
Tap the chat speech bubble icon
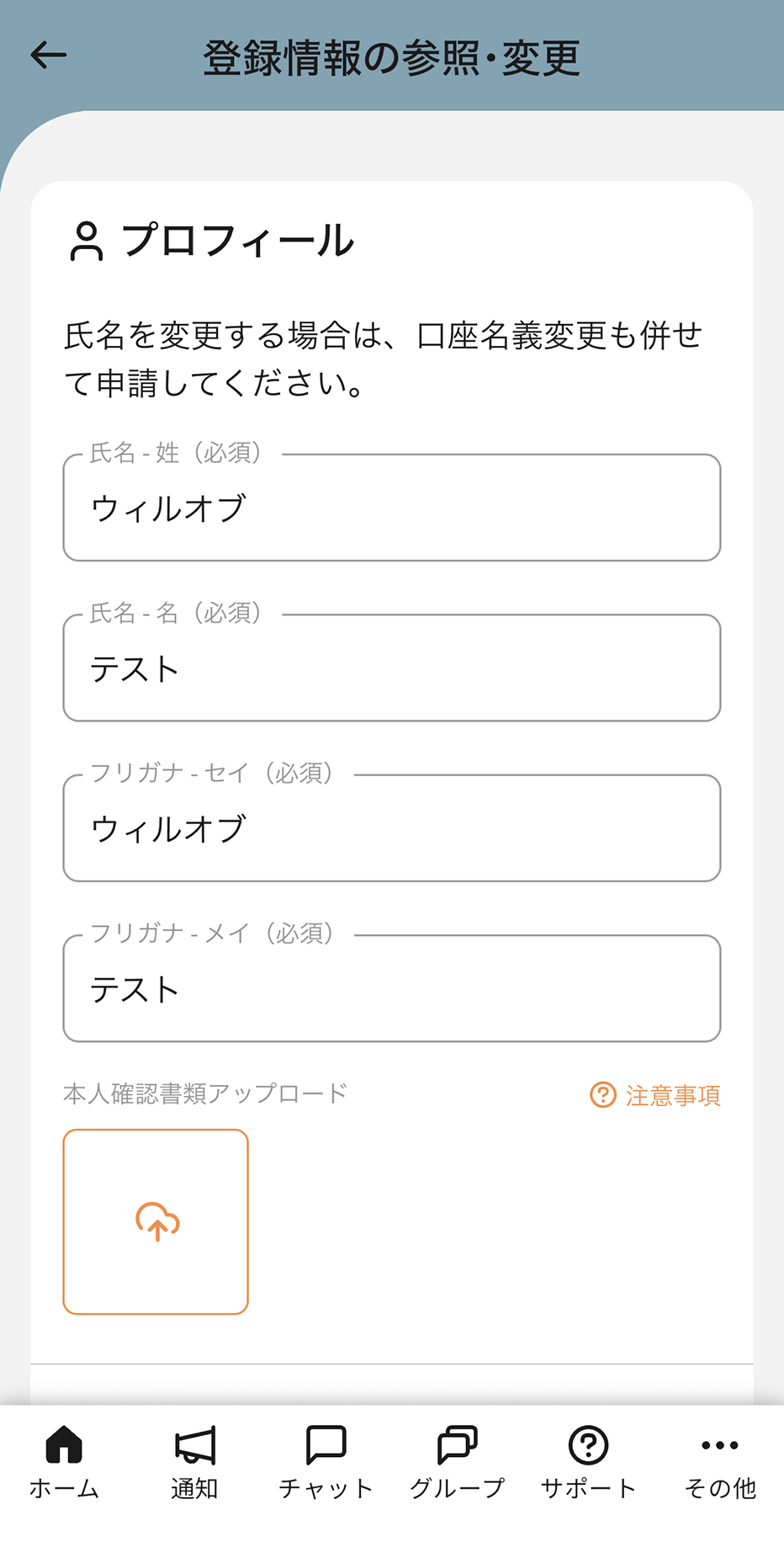(x=326, y=1444)
